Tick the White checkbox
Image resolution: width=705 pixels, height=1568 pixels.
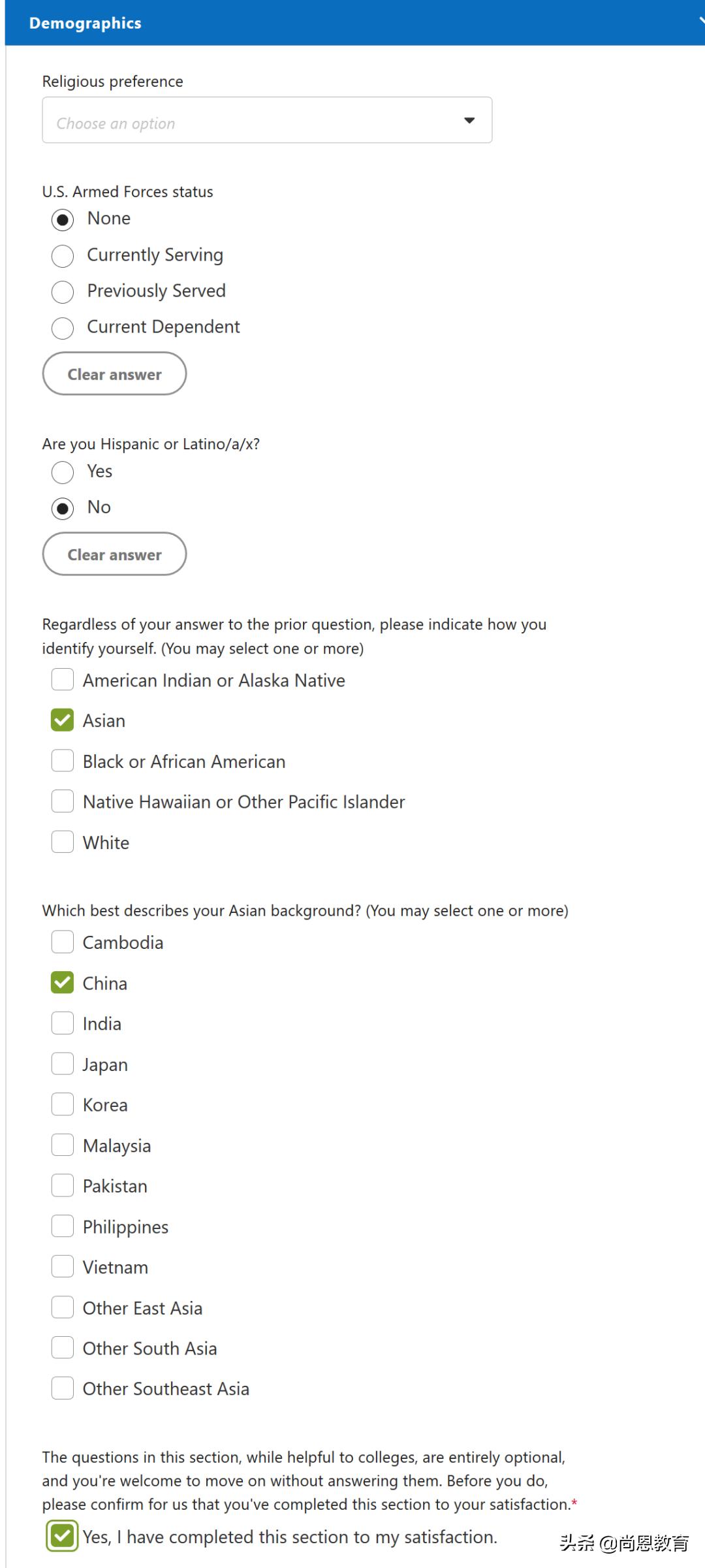pos(63,842)
